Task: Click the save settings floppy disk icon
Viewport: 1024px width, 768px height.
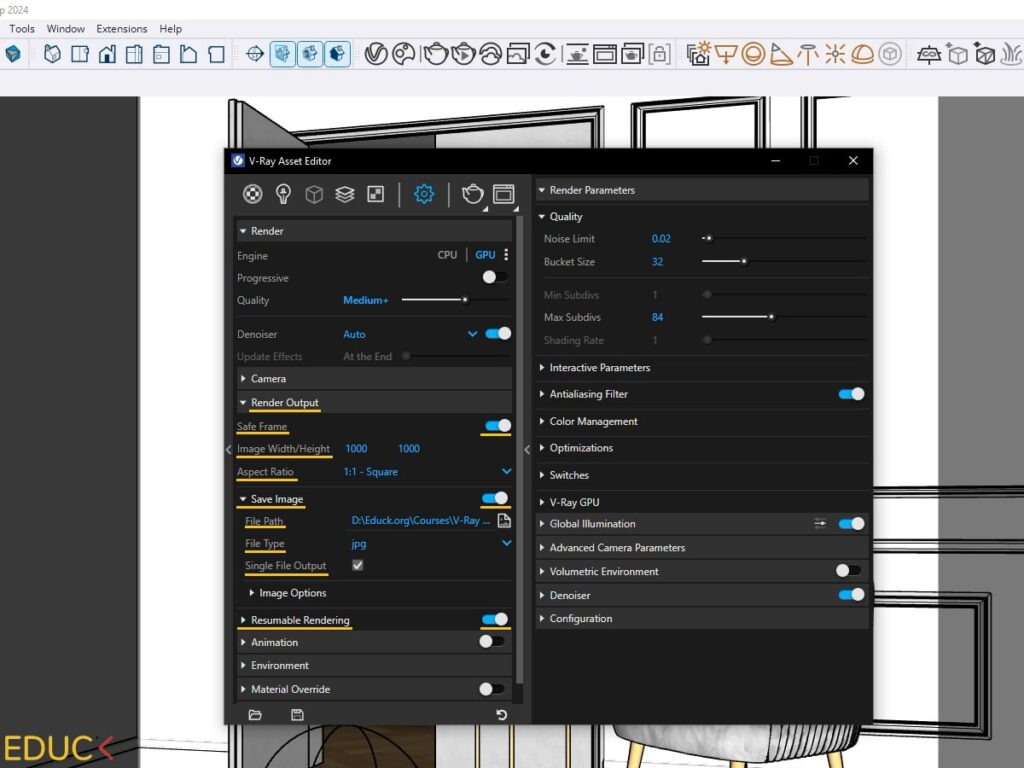Action: click(x=297, y=715)
